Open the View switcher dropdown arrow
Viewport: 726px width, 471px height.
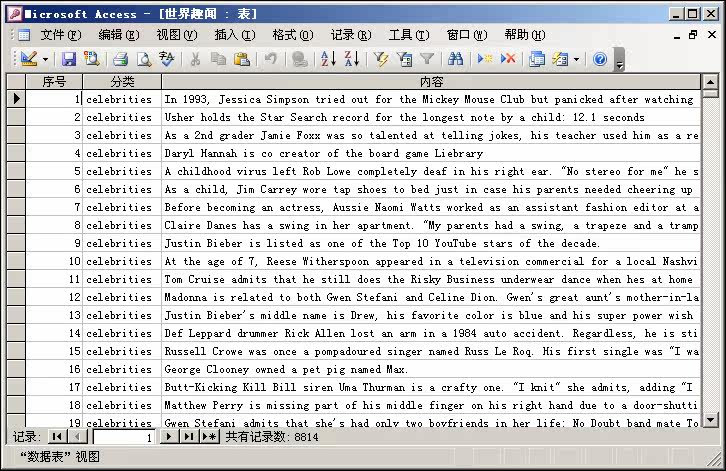(45, 59)
